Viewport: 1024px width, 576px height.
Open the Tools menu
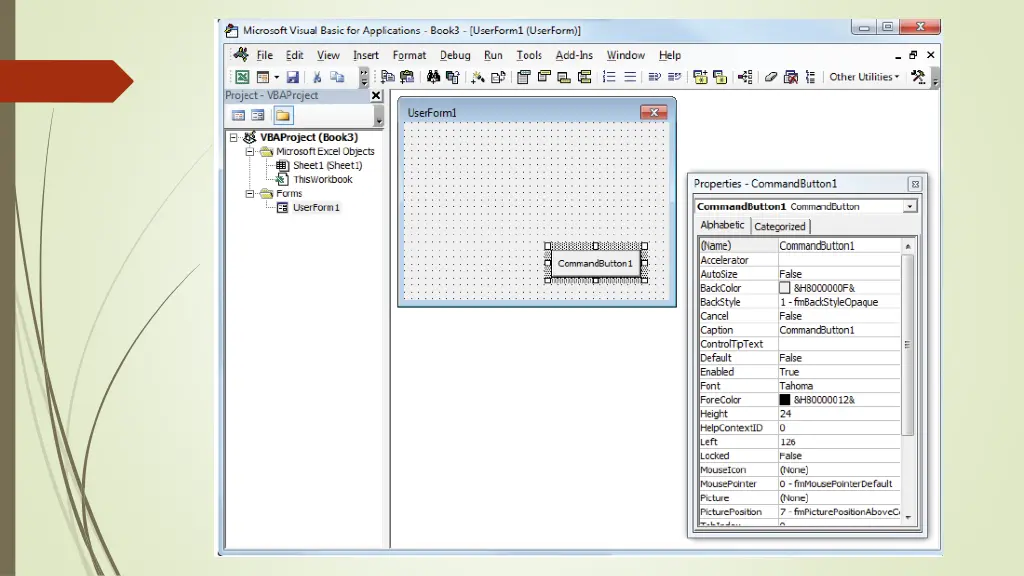[x=529, y=56]
